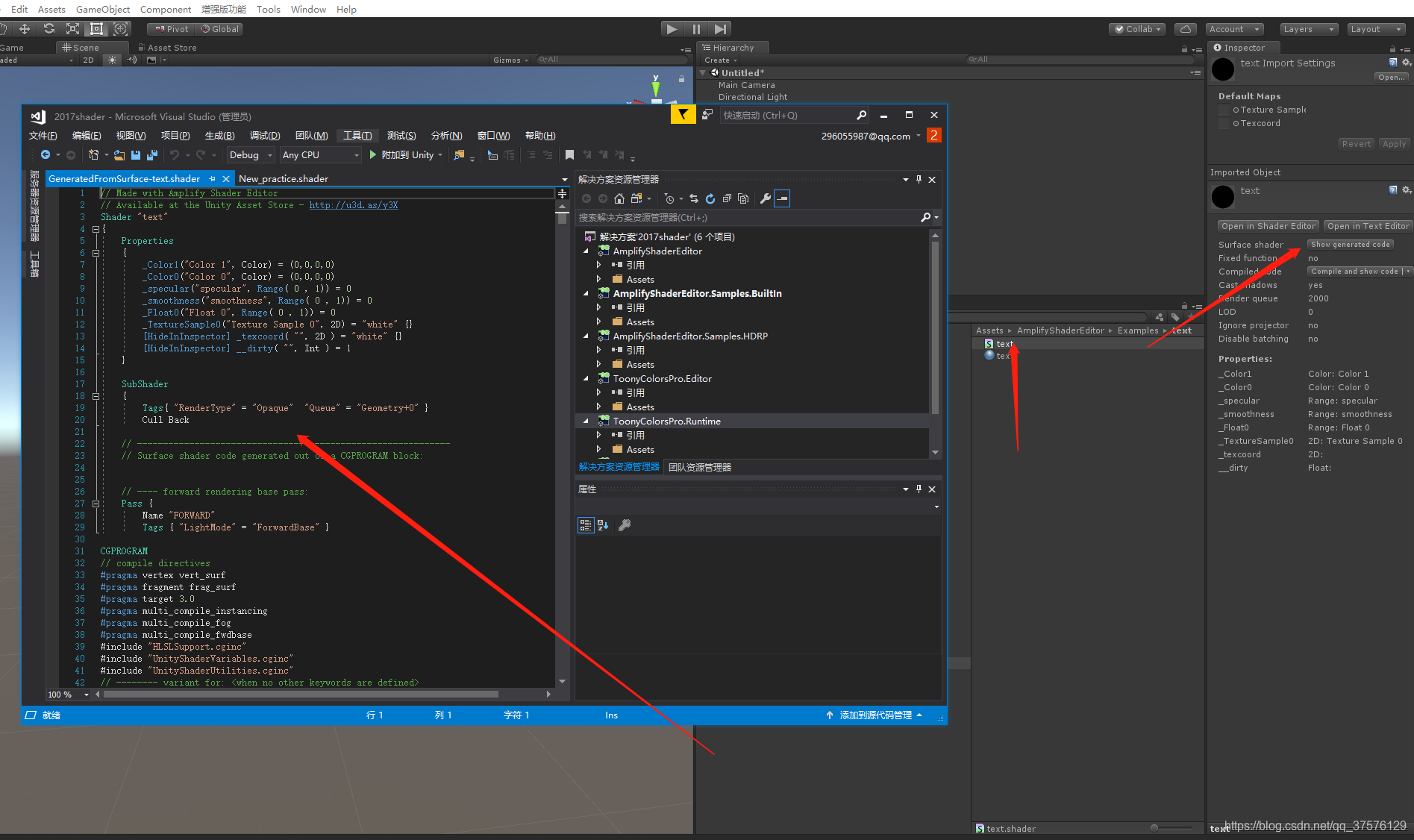
Task: Select Unity's combined Transform tool
Action: pos(120,29)
